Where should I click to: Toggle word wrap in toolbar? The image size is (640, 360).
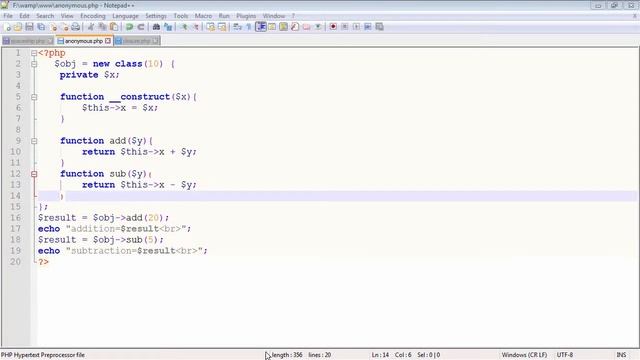tap(237, 27)
